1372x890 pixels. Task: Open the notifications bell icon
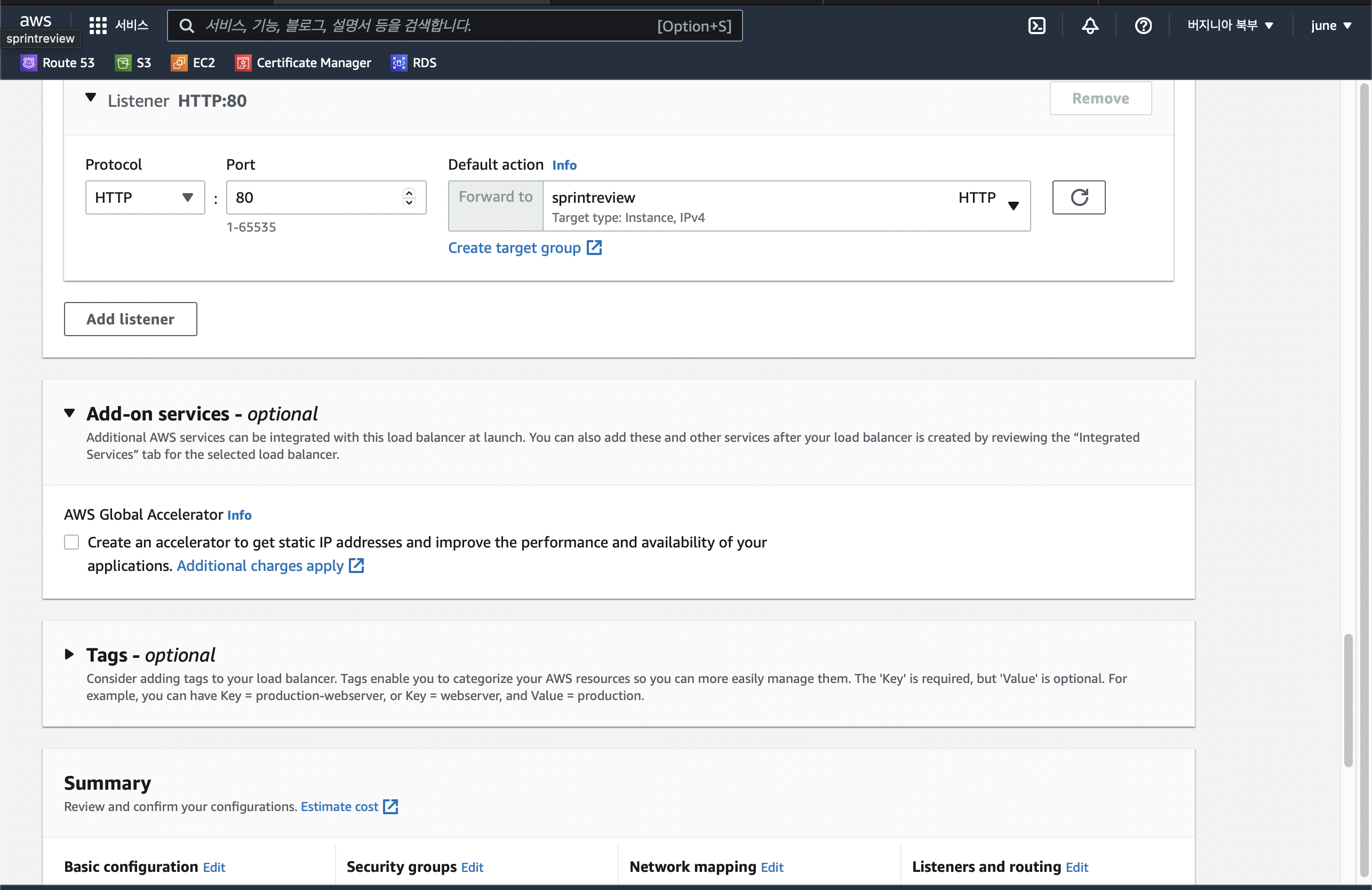(x=1089, y=26)
